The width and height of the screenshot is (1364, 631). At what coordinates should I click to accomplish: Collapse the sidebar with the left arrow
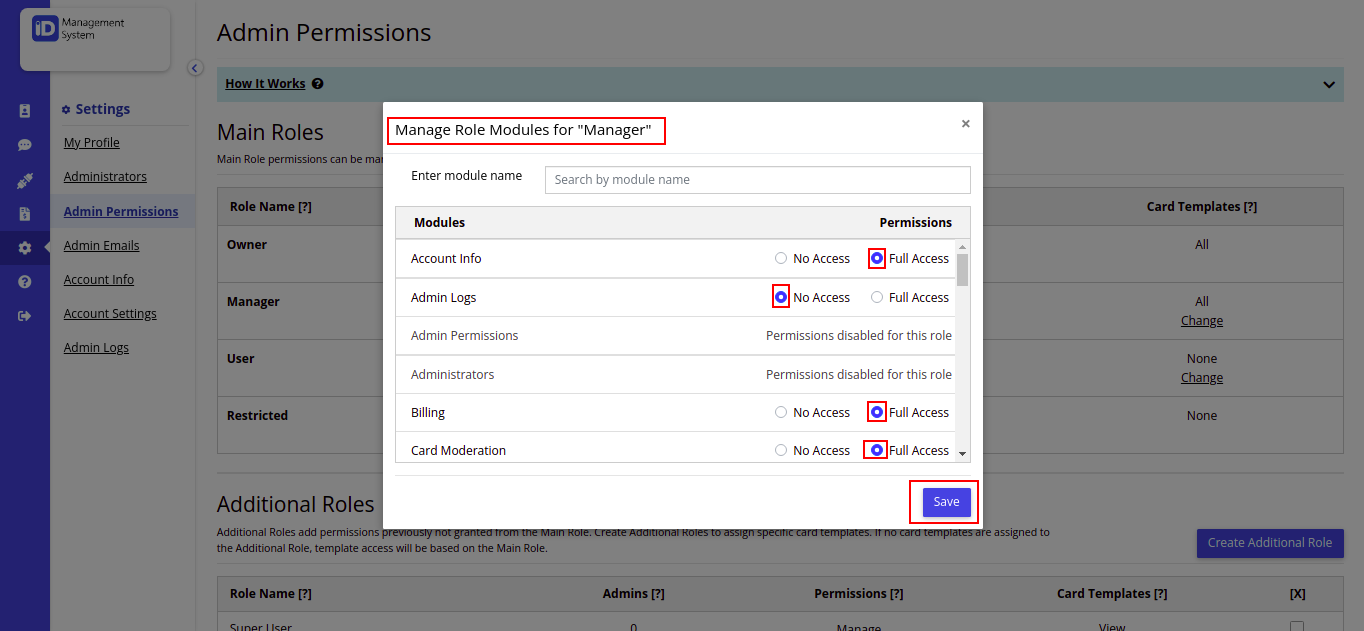[196, 67]
